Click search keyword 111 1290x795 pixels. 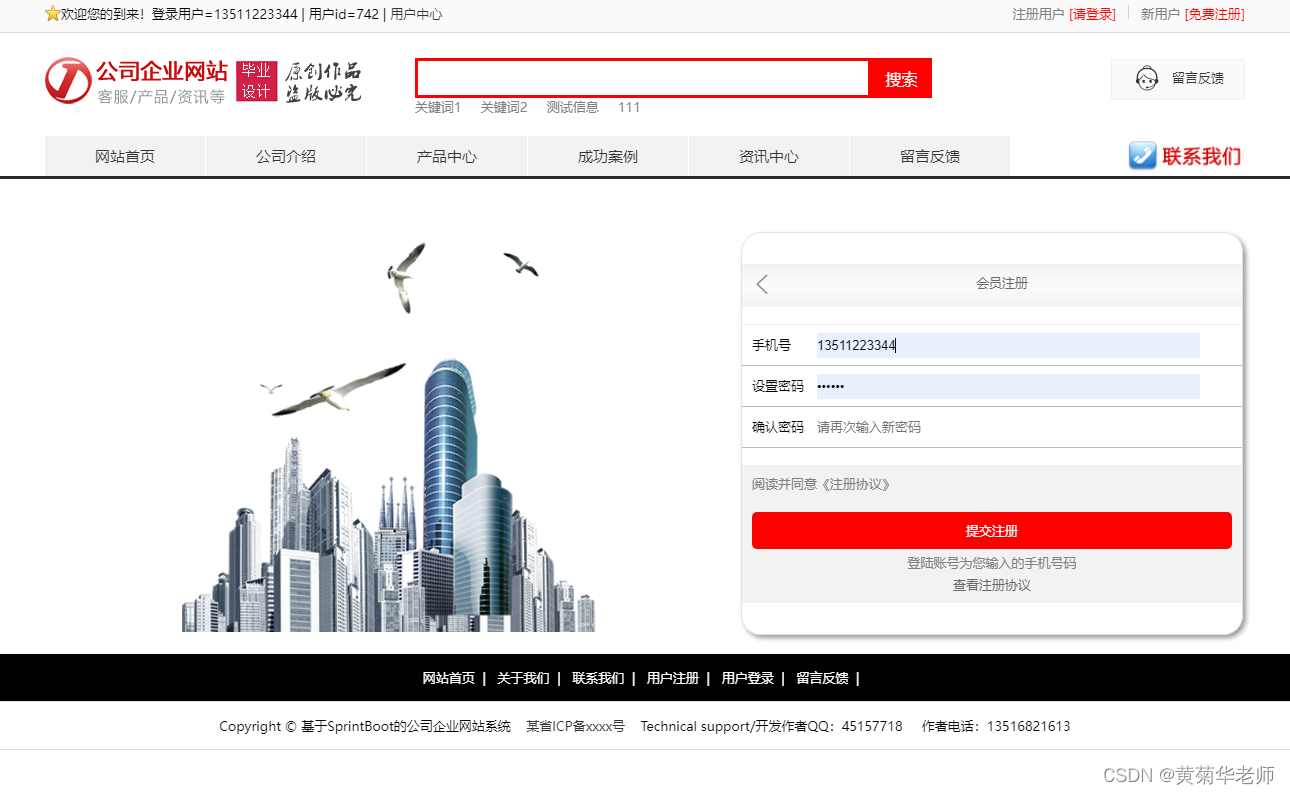point(629,107)
